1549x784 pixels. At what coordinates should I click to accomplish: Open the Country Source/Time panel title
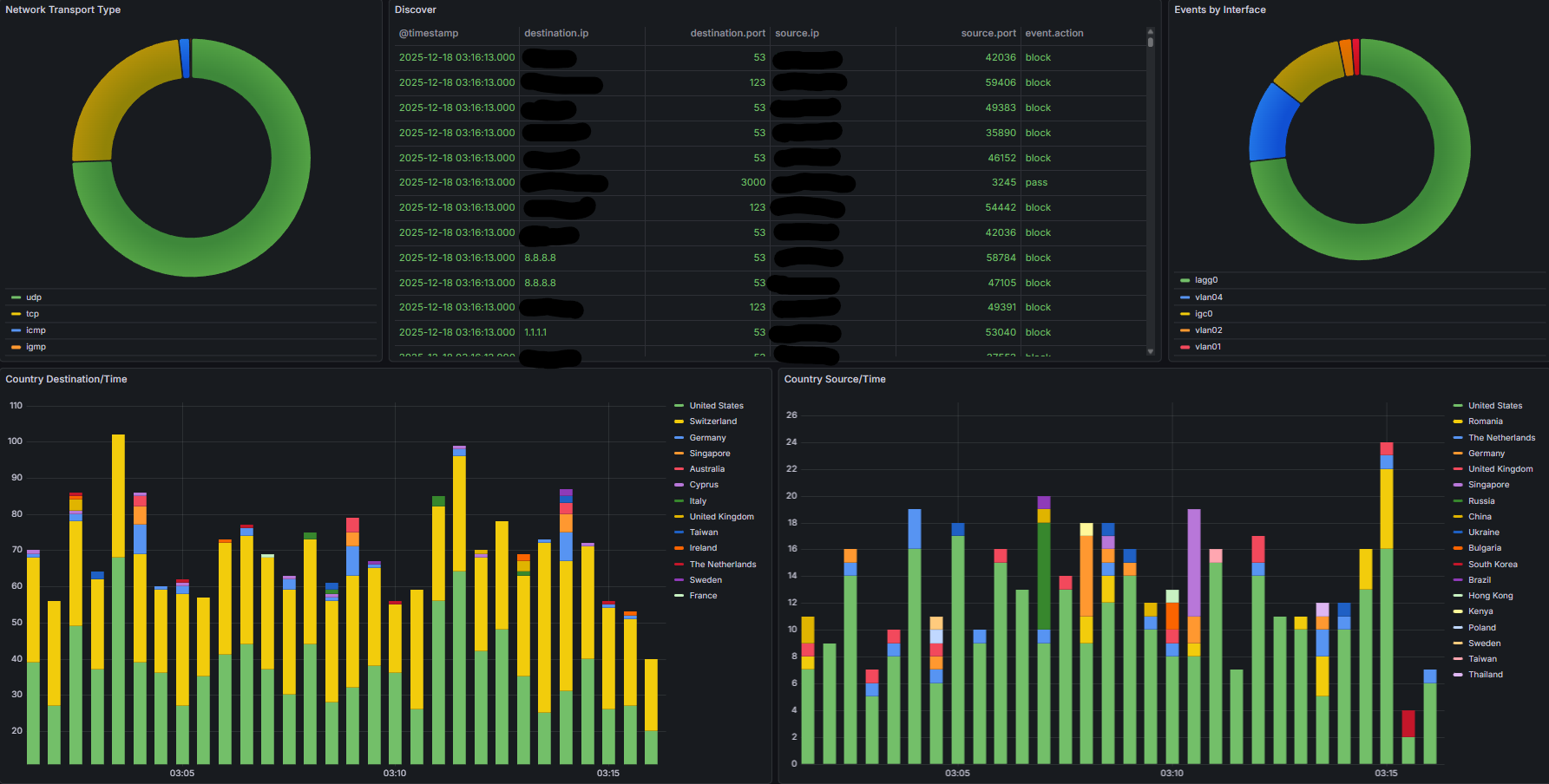click(x=835, y=379)
